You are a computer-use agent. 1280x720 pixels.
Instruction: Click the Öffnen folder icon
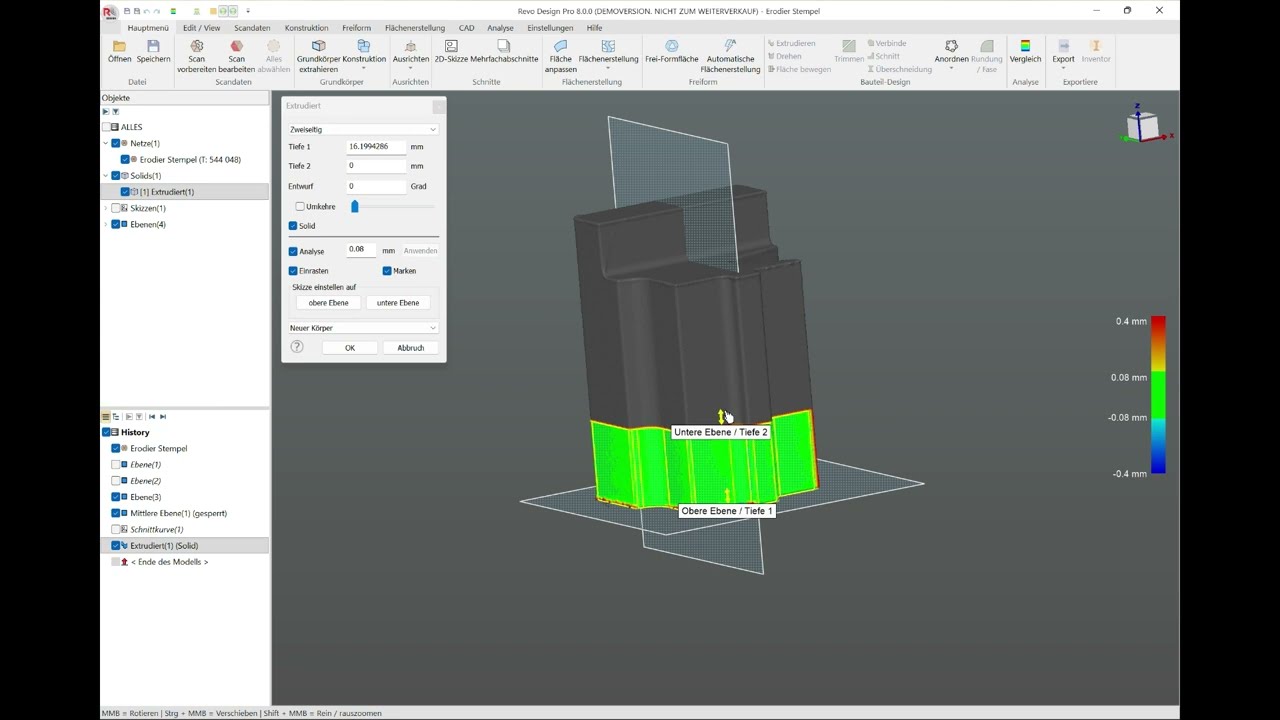click(119, 47)
